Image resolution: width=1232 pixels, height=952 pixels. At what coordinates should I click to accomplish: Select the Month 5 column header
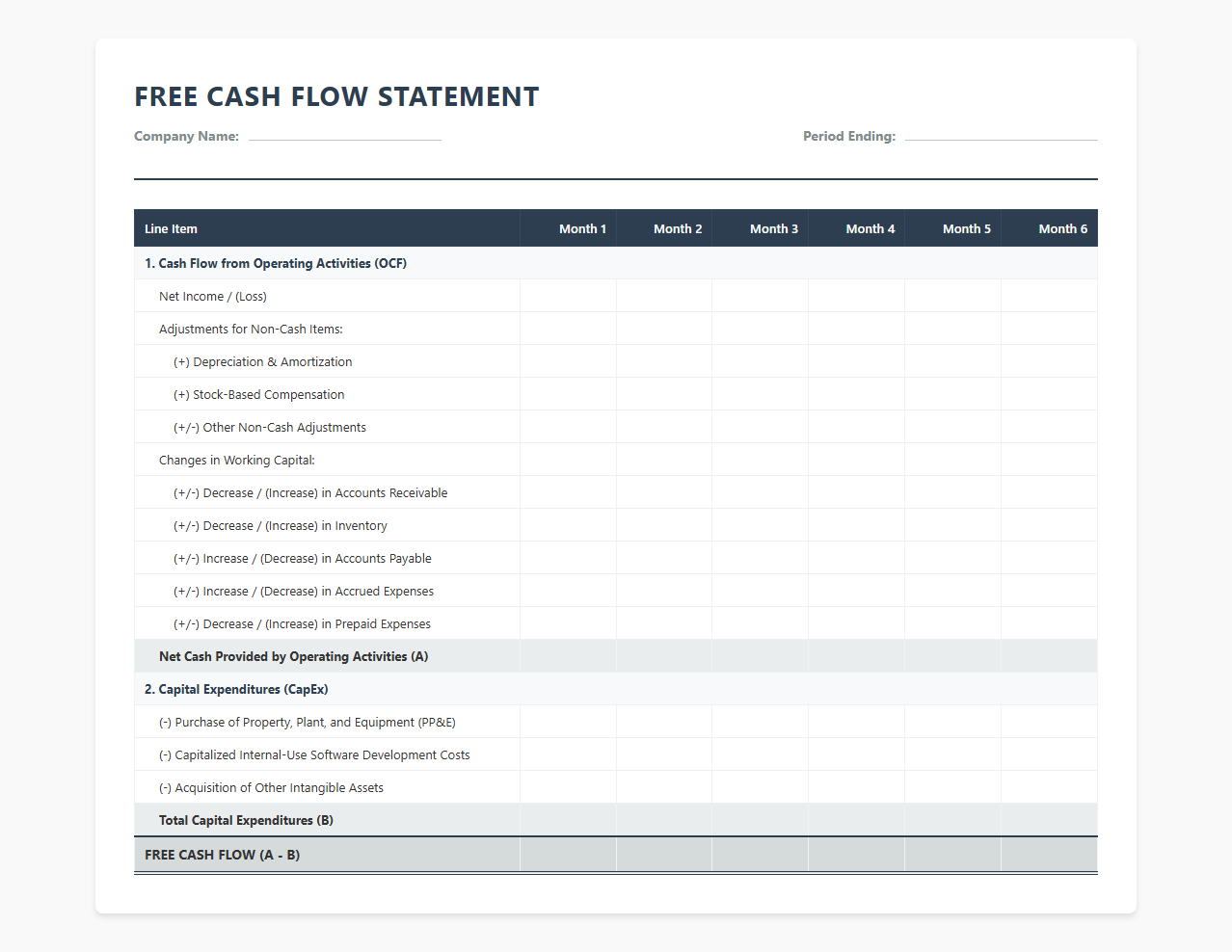tap(953, 228)
